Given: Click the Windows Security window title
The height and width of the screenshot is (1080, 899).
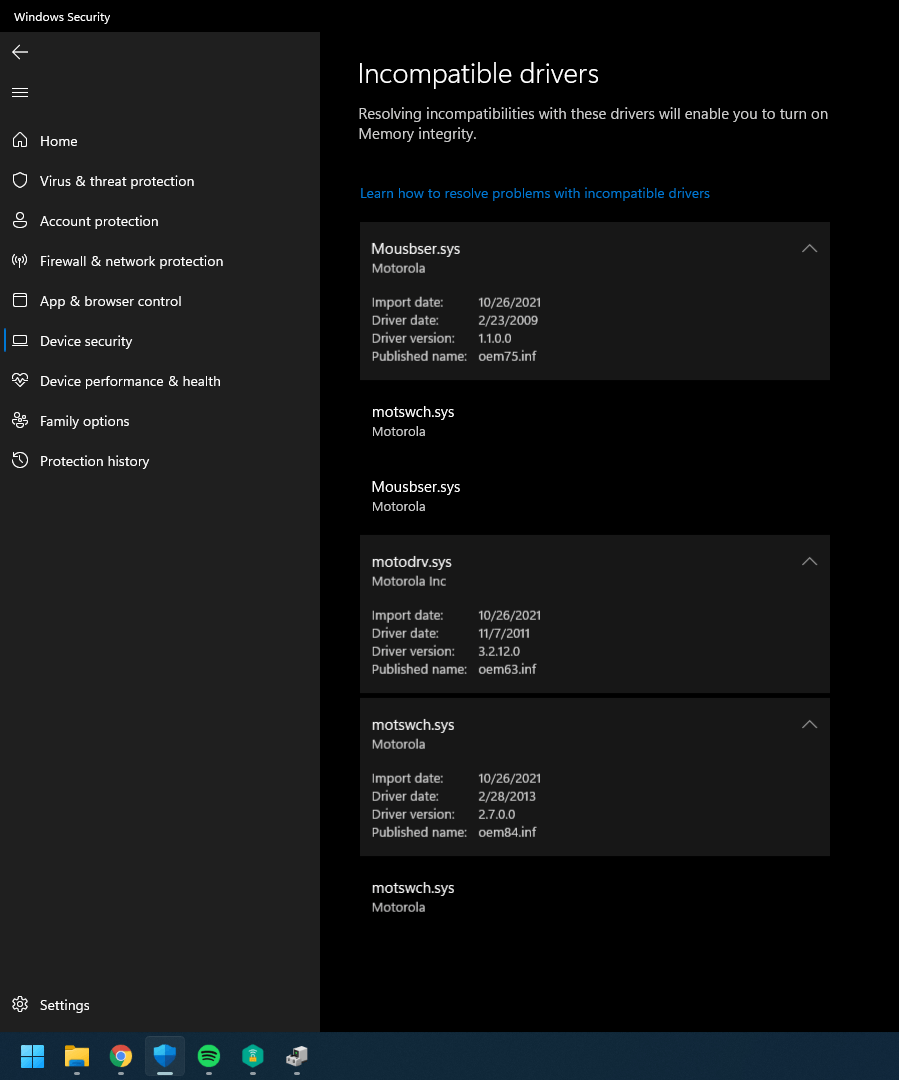Looking at the screenshot, I should [x=62, y=17].
